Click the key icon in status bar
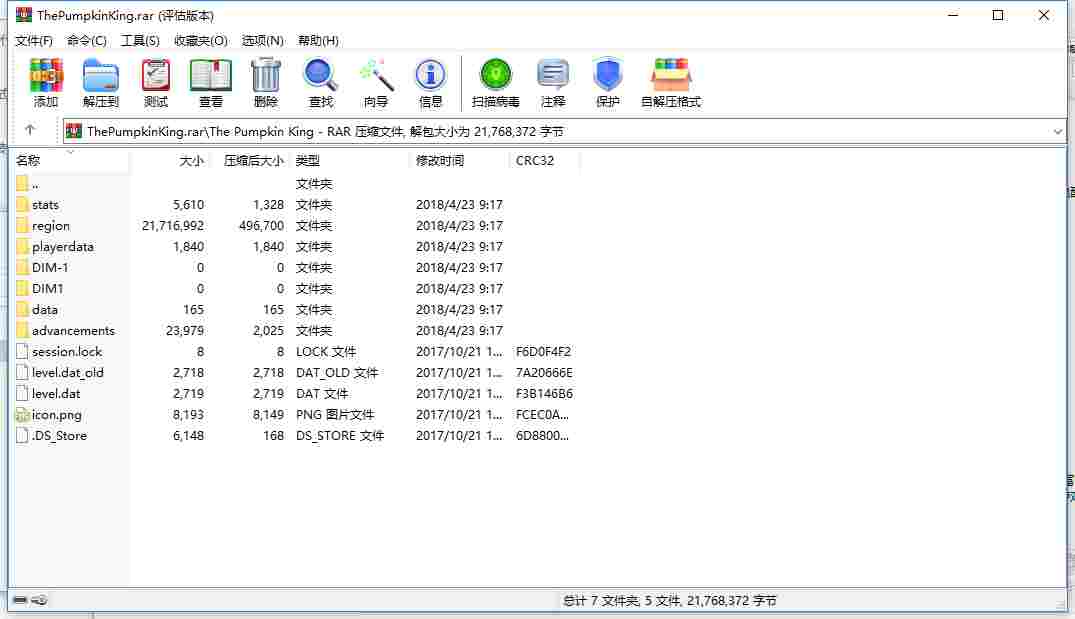This screenshot has height=619, width=1075. [x=40, y=600]
